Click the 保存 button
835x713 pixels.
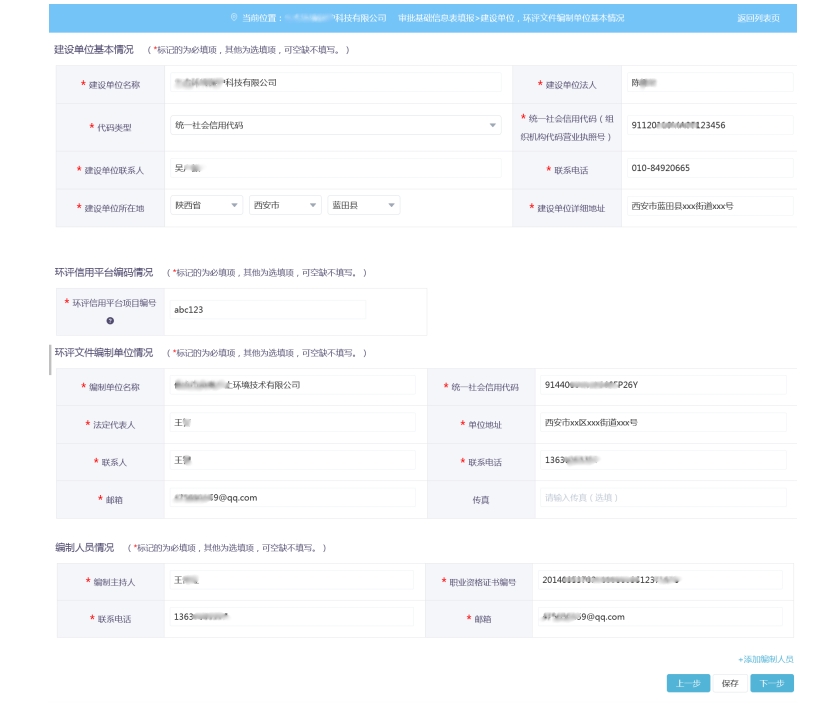(x=730, y=684)
